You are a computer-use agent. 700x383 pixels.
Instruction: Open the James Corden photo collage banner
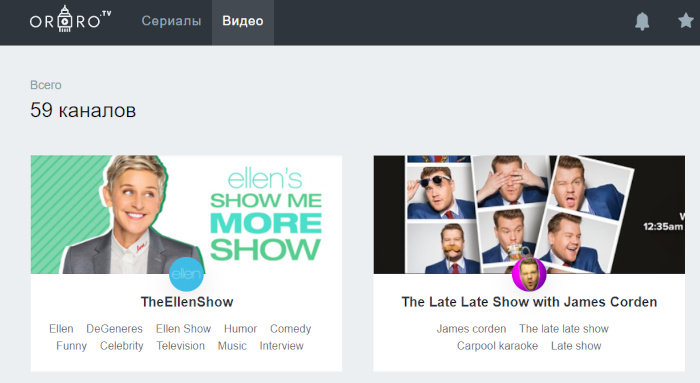coord(529,214)
